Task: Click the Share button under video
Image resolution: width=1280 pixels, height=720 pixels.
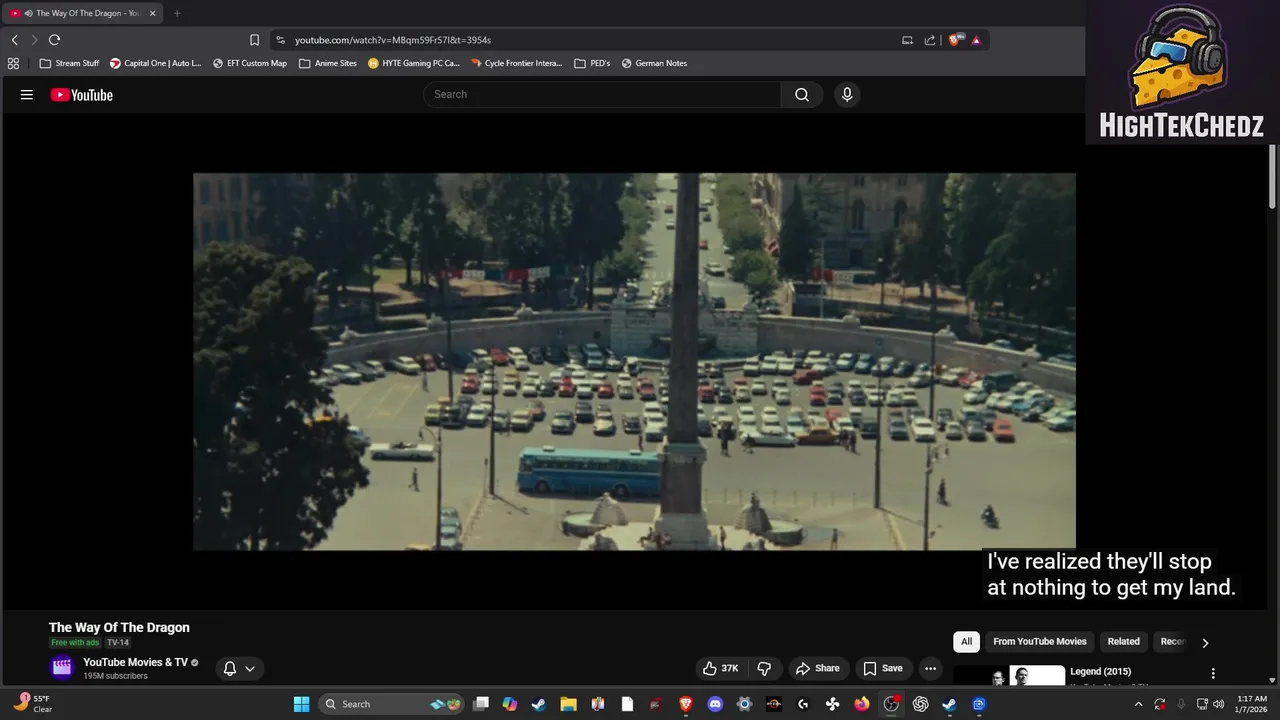Action: pyautogui.click(x=817, y=668)
